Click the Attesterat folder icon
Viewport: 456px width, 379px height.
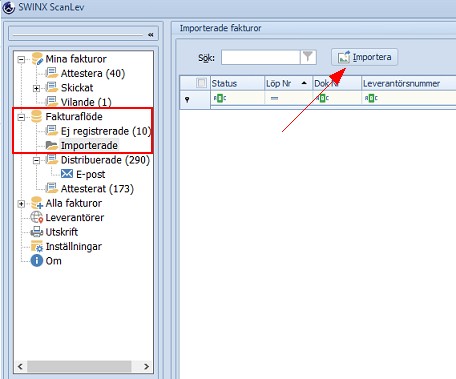point(52,188)
